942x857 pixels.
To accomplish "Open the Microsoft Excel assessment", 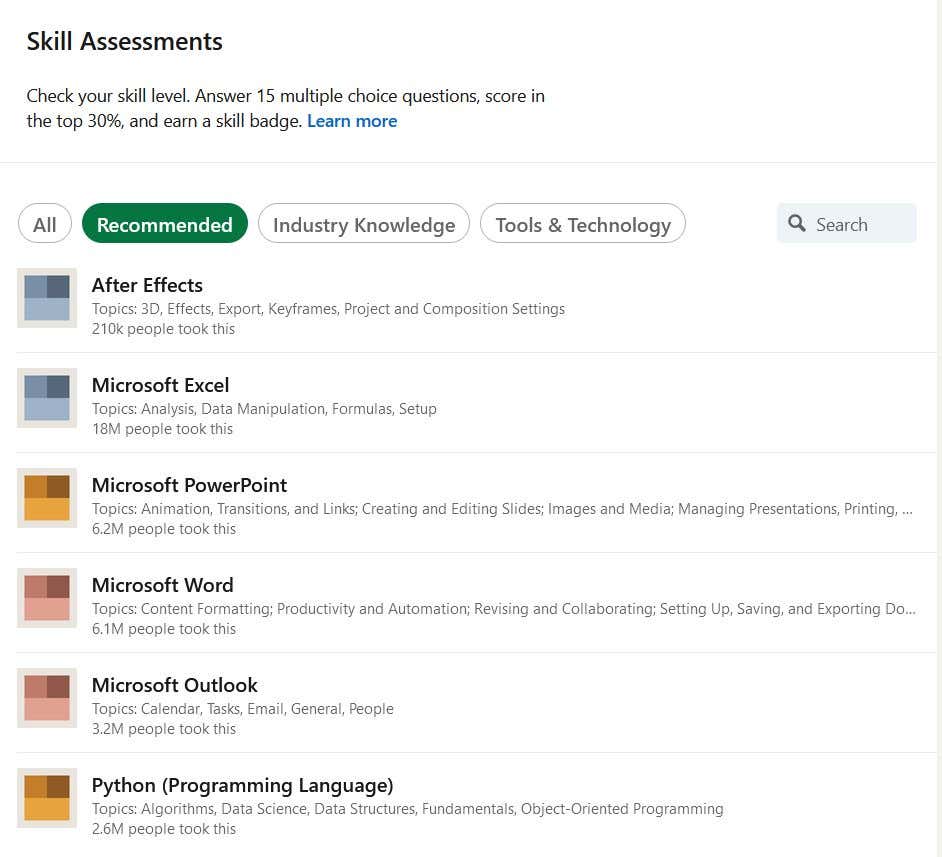I will 160,385.
